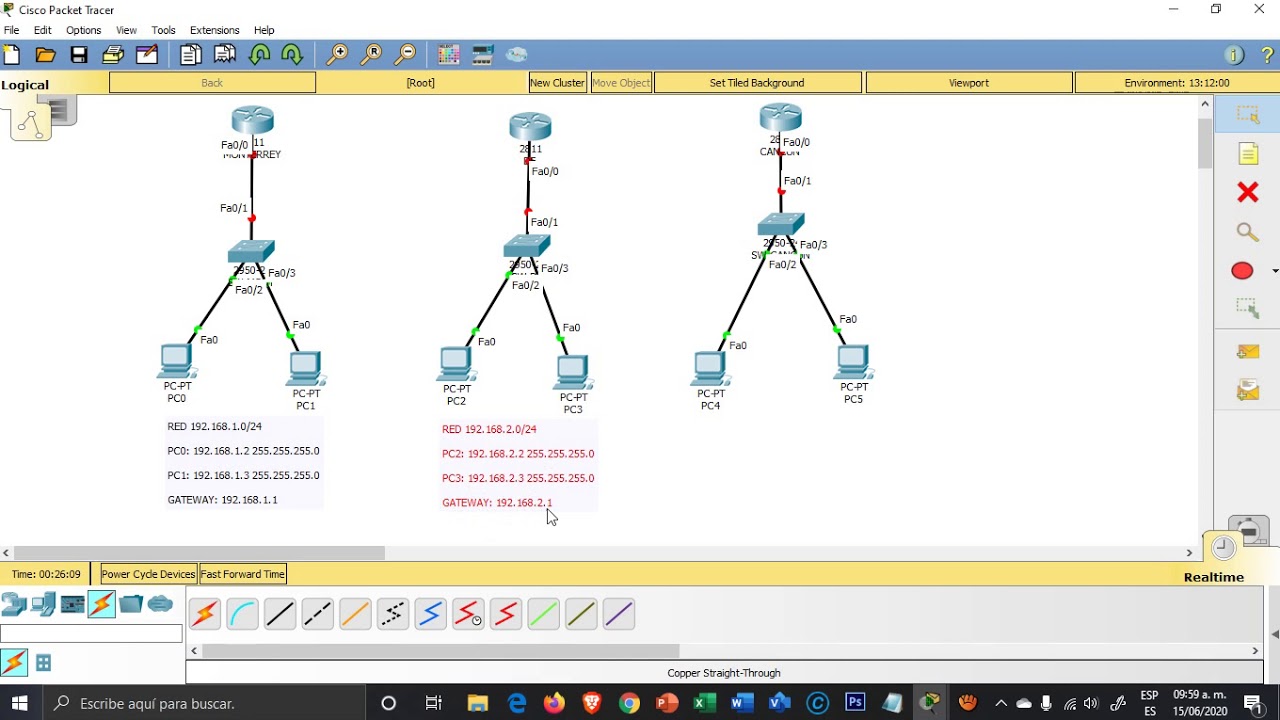Click the New file icon
This screenshot has height=720, width=1280.
(12, 55)
